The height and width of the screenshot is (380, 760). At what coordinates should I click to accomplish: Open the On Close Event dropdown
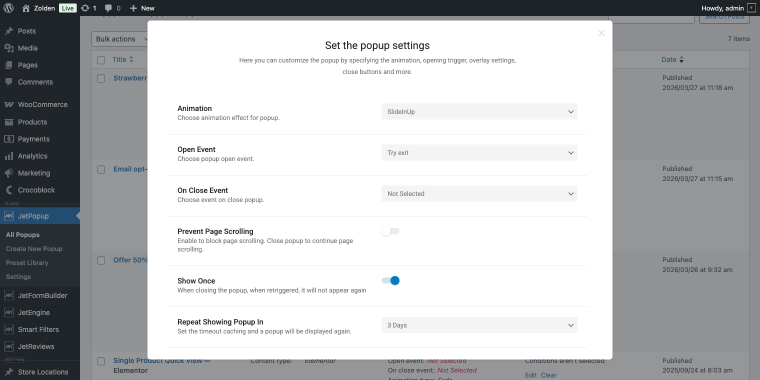tap(479, 193)
